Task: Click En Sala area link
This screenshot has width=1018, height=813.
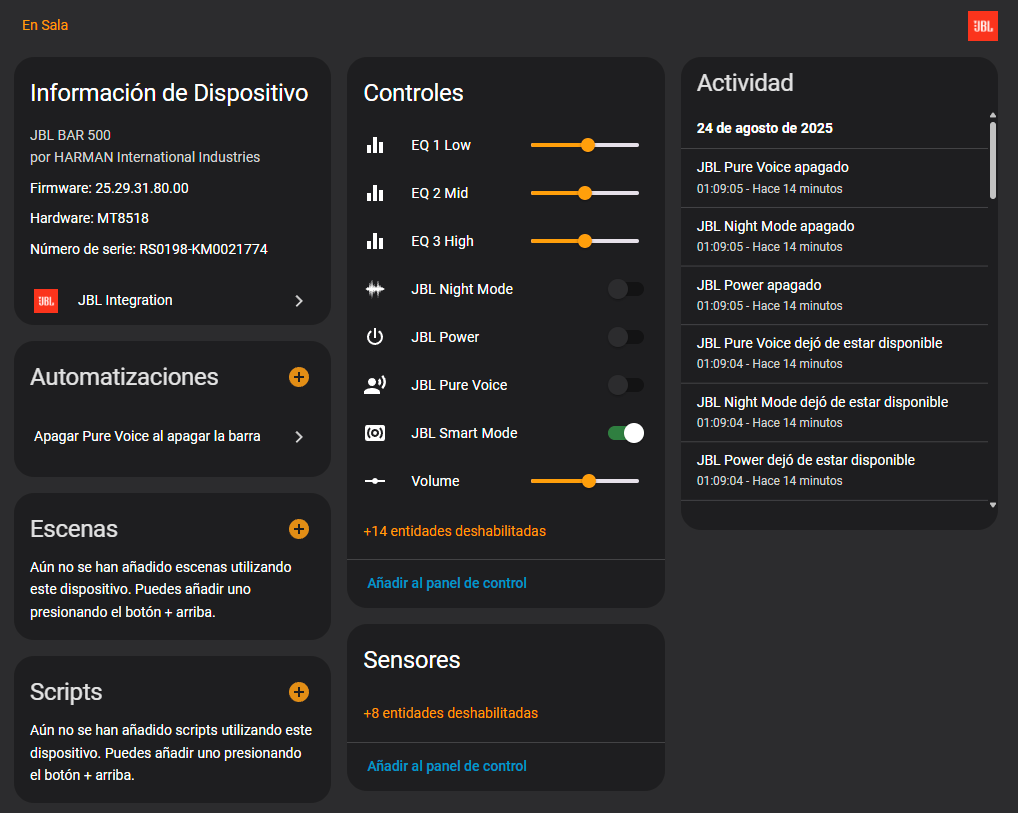Action: point(45,25)
